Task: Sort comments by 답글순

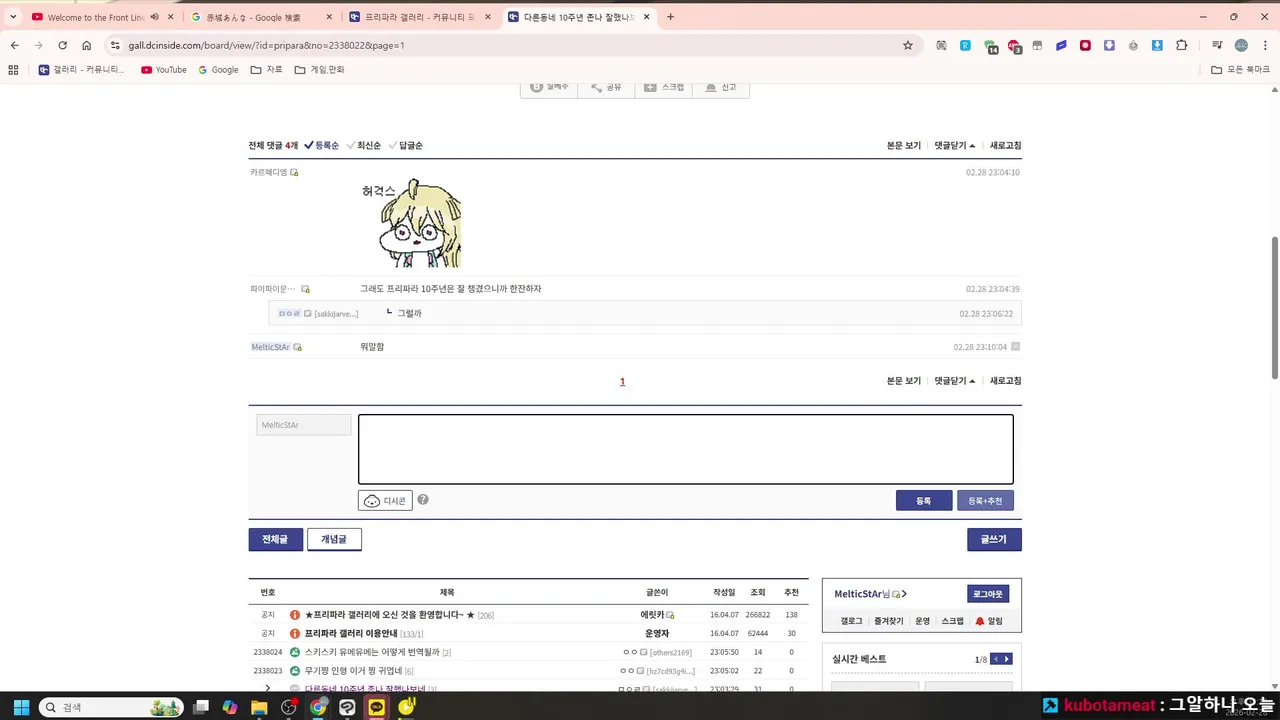Action: click(x=406, y=145)
